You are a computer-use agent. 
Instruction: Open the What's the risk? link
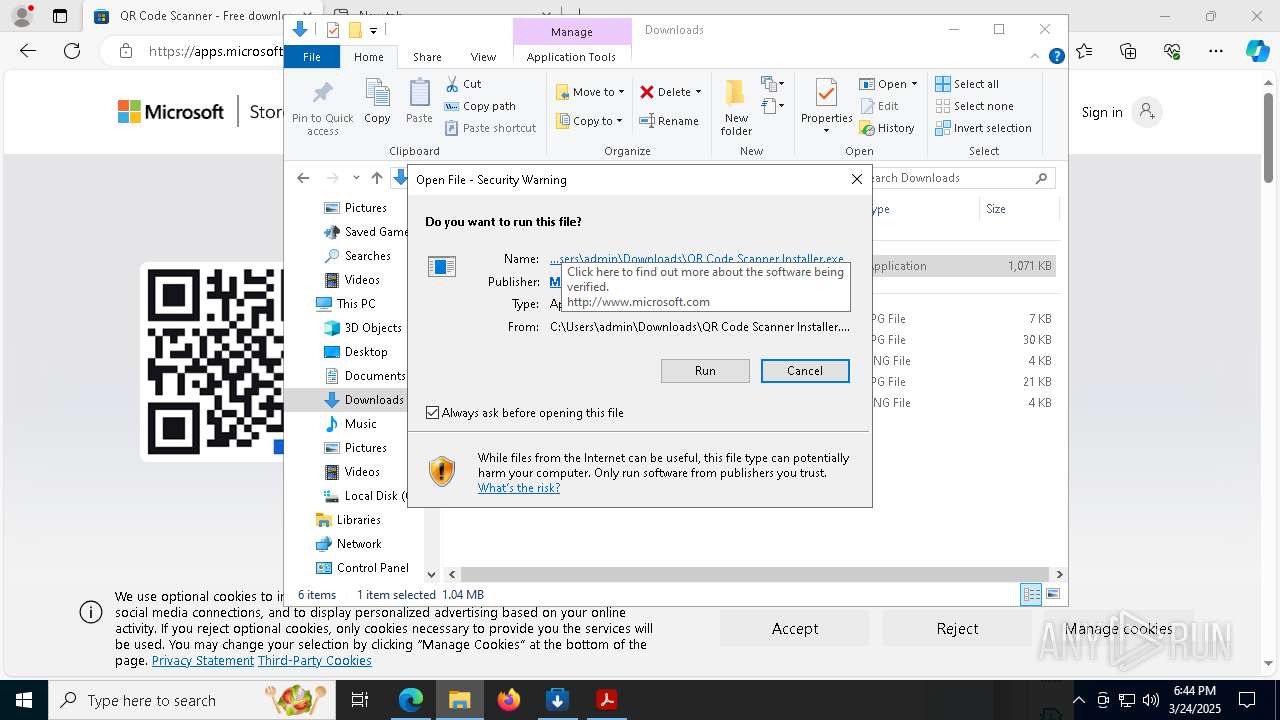click(519, 488)
